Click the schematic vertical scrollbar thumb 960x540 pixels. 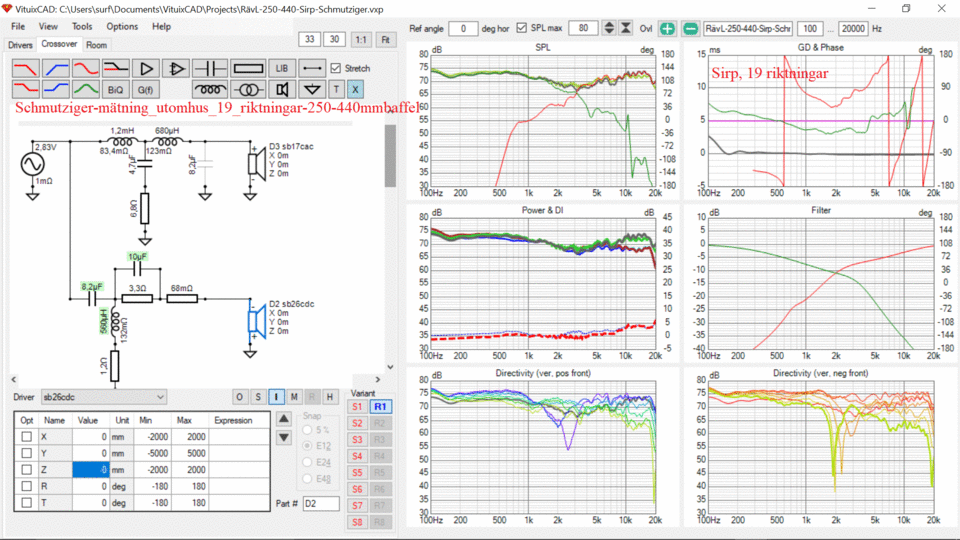390,156
